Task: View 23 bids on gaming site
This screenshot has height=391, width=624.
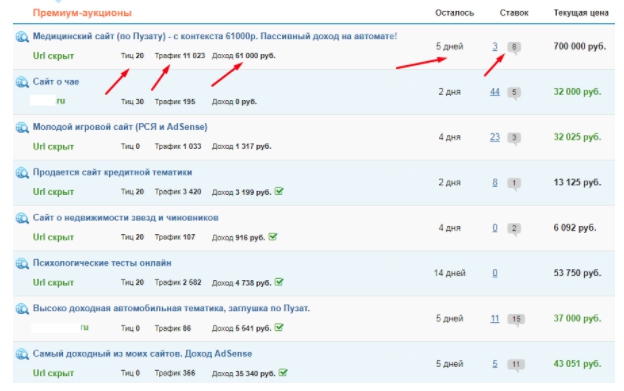Action: tap(495, 137)
